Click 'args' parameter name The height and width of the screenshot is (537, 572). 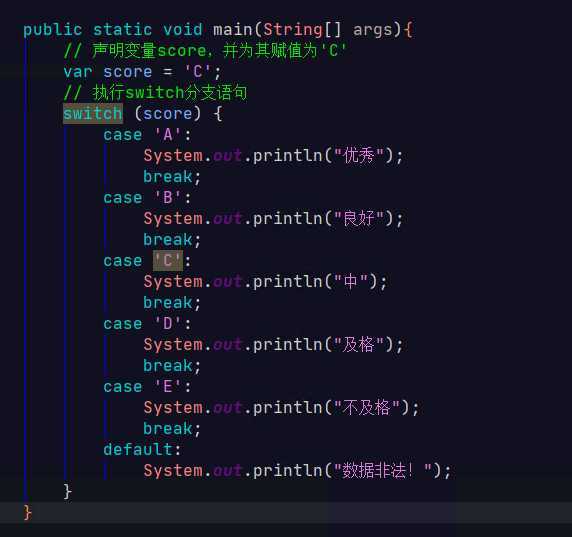pos(373,31)
